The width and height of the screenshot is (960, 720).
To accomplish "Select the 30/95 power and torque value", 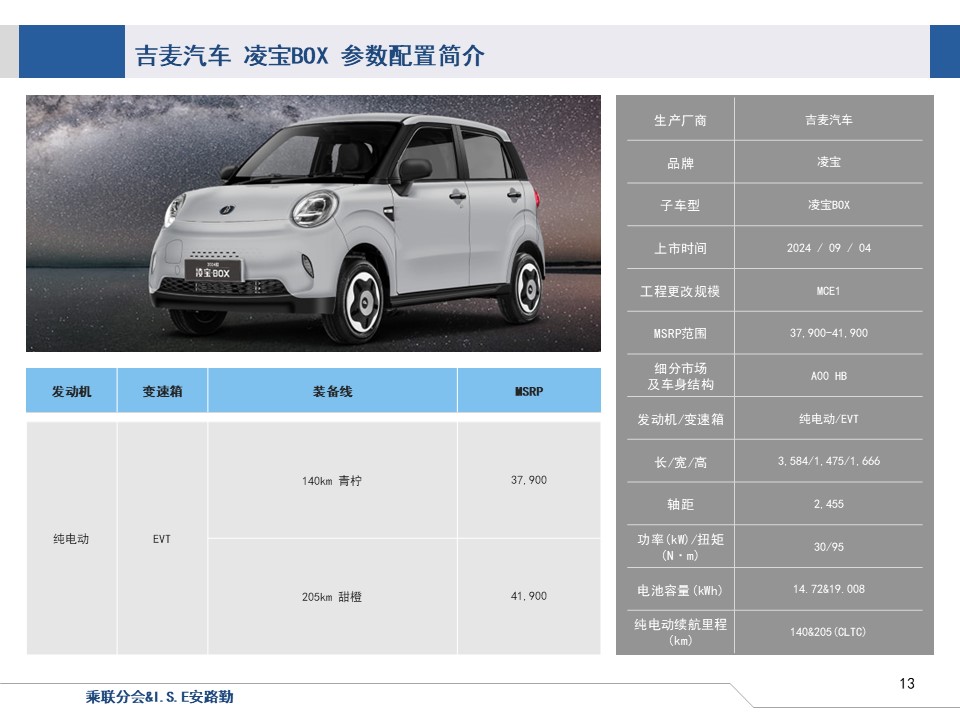I will point(829,547).
